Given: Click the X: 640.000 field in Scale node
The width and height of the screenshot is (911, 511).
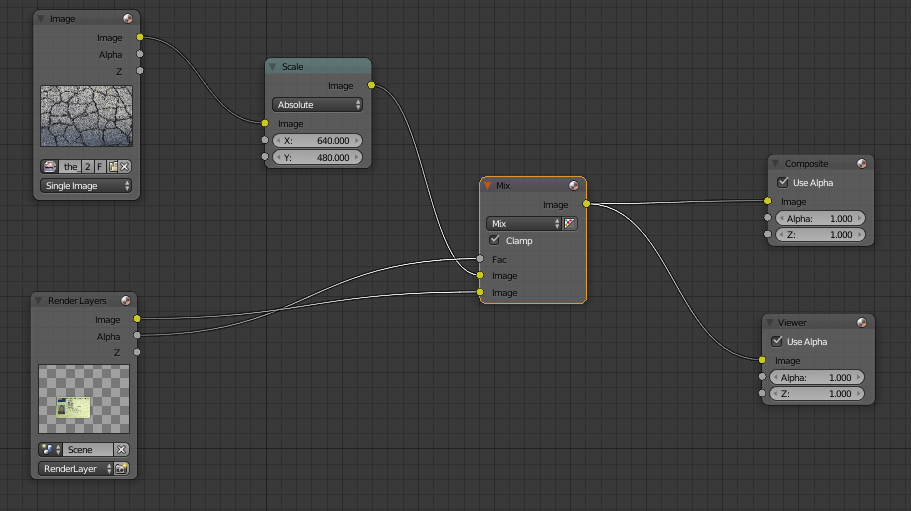Looking at the screenshot, I should 317,141.
